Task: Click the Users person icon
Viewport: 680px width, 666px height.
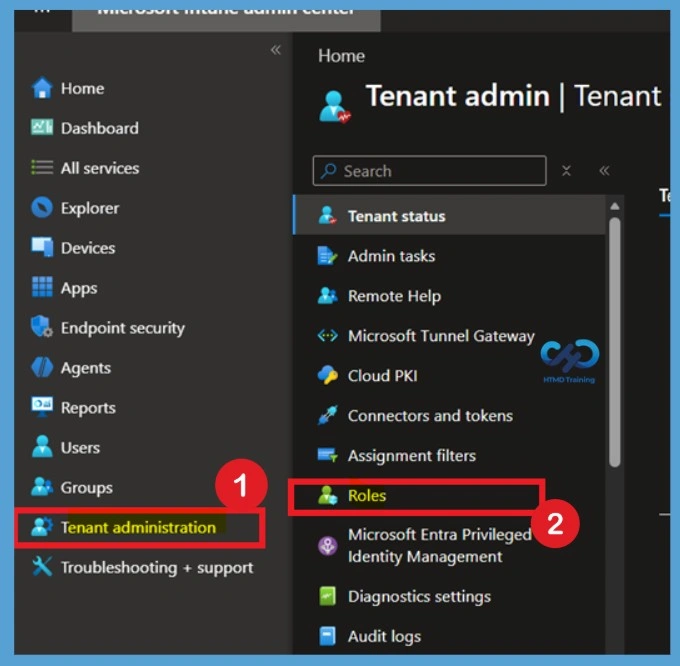Action: (42, 447)
